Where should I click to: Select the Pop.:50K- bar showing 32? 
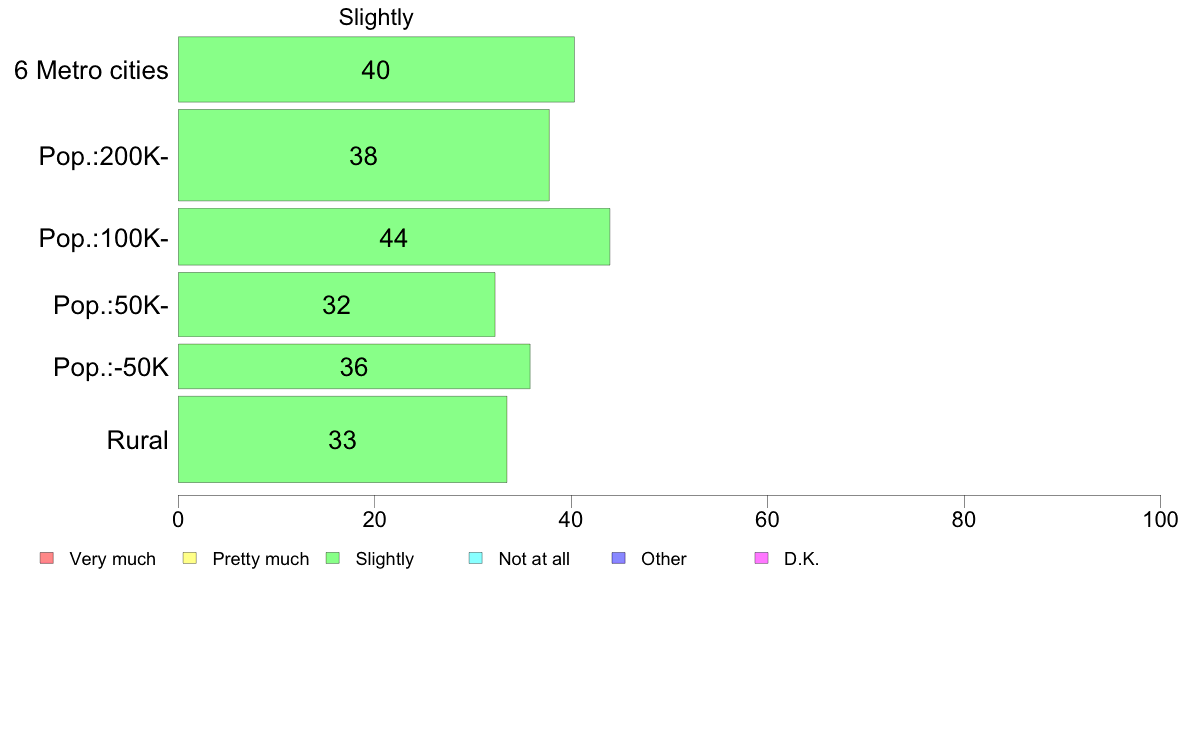[336, 305]
